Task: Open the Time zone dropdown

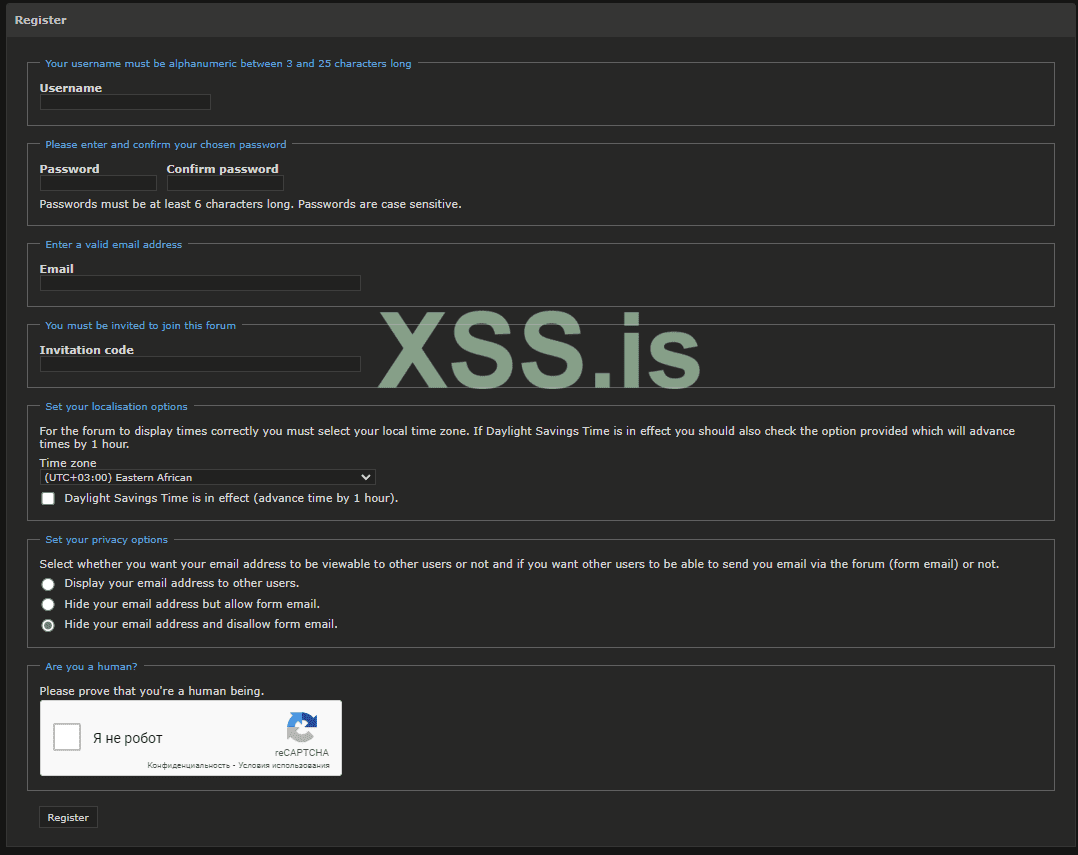Action: (208, 477)
